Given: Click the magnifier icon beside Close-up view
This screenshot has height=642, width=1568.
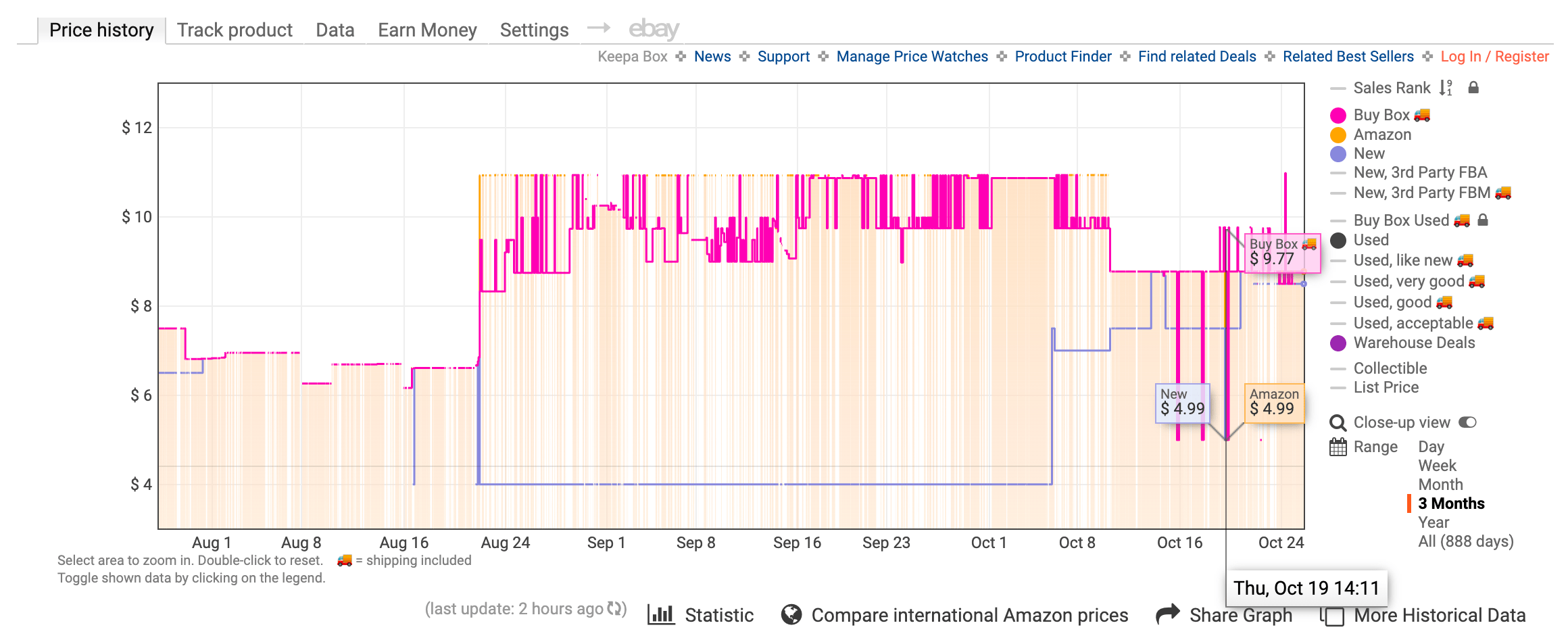Looking at the screenshot, I should (1338, 423).
